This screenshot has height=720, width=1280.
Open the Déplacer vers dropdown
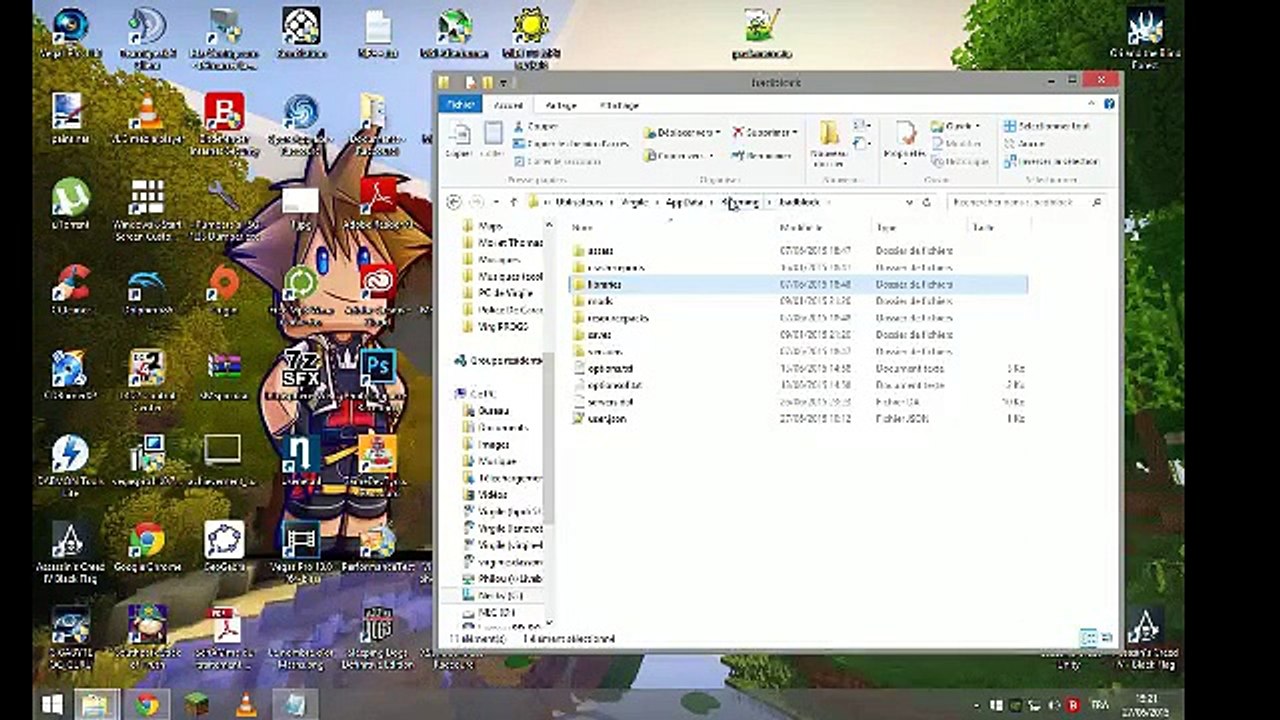[681, 132]
